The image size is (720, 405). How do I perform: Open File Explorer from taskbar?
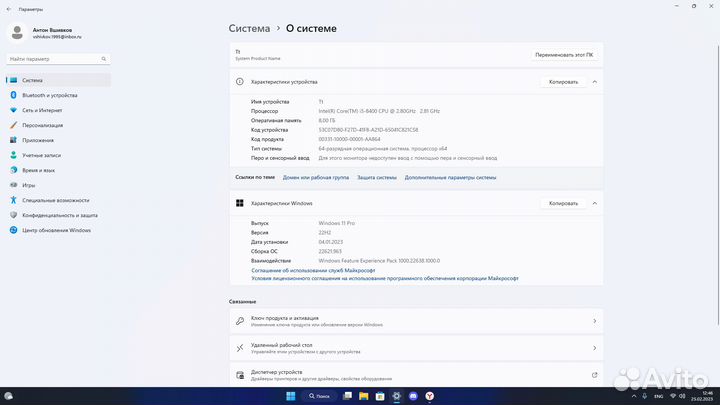click(x=364, y=396)
